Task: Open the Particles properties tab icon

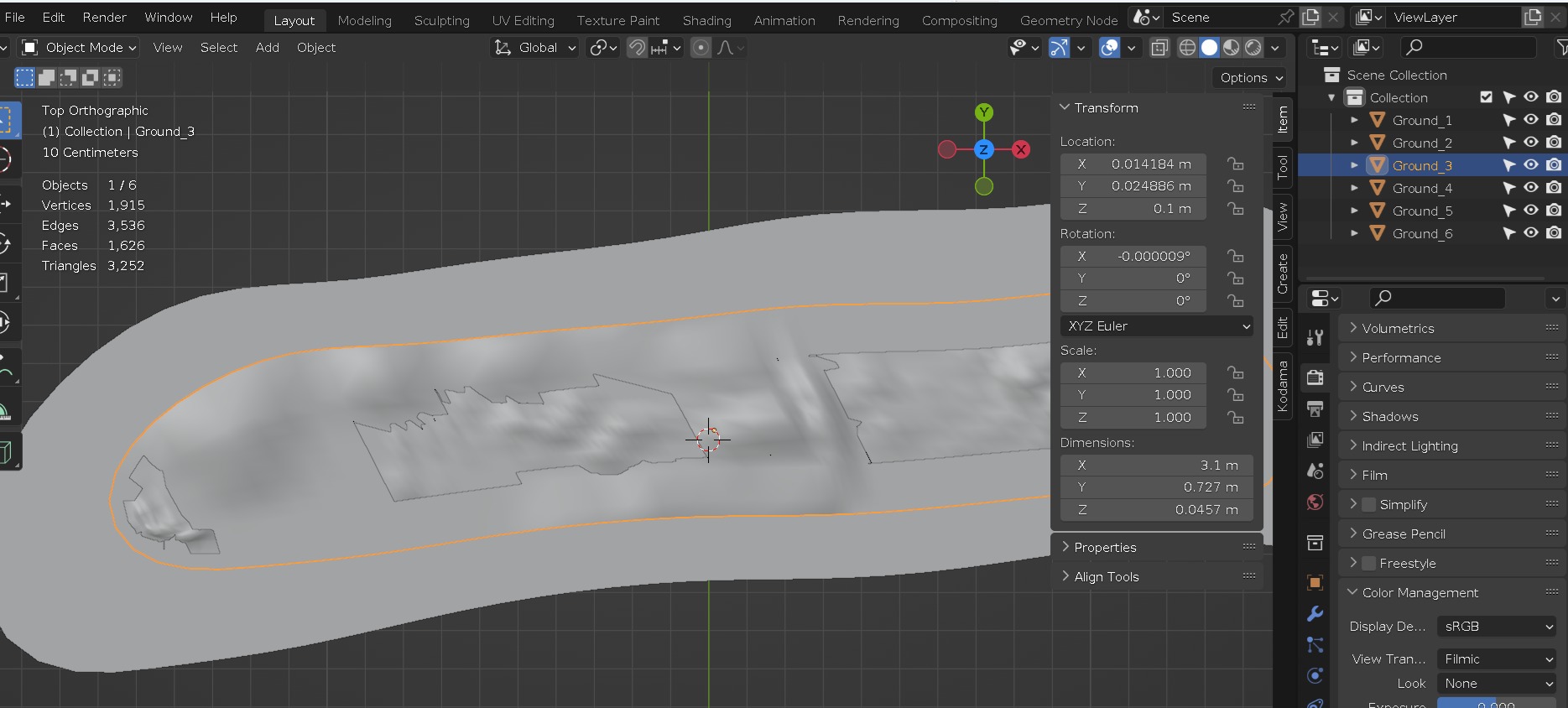Action: [1315, 644]
